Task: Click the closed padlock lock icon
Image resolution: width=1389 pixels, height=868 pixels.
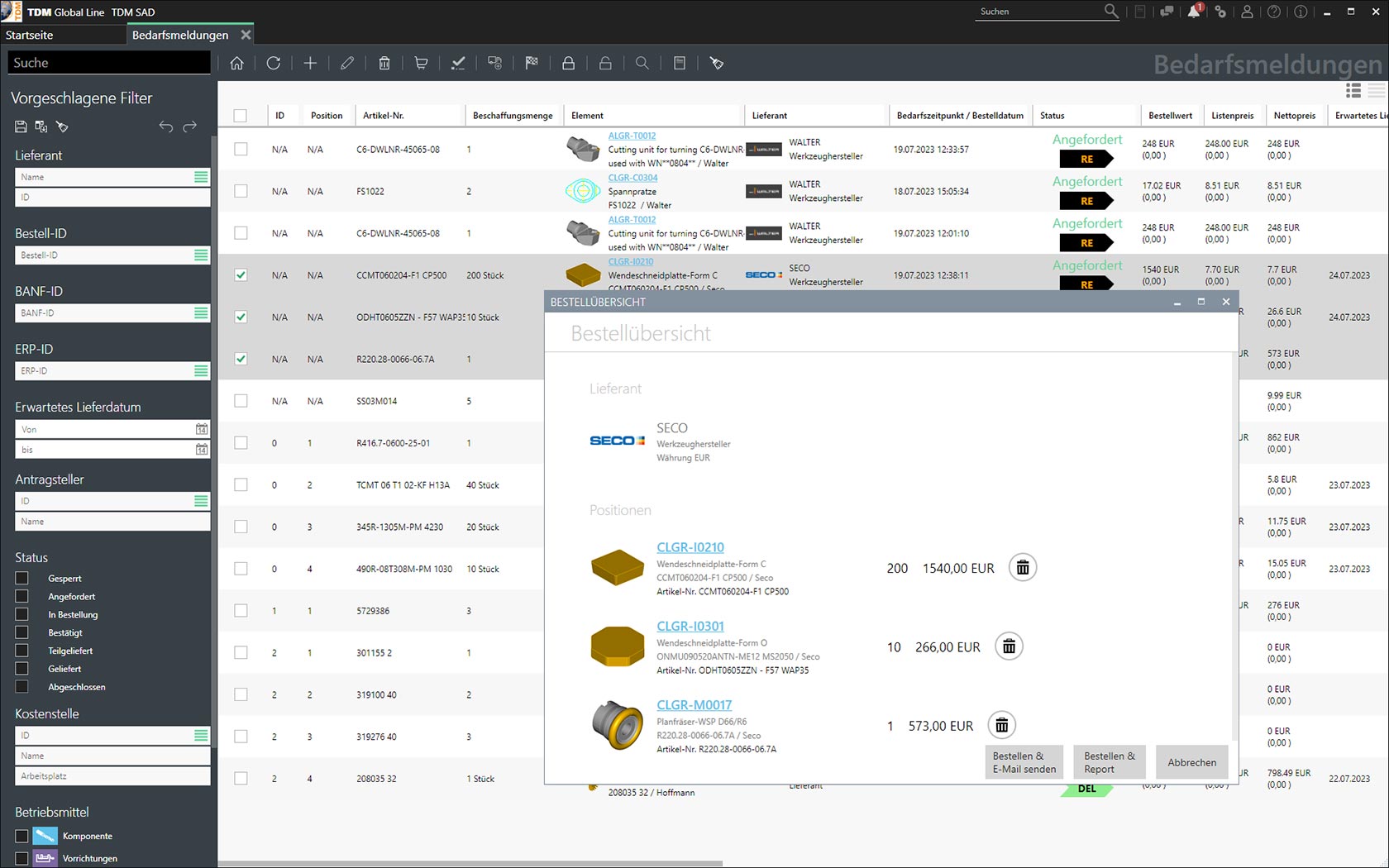Action: tap(569, 63)
